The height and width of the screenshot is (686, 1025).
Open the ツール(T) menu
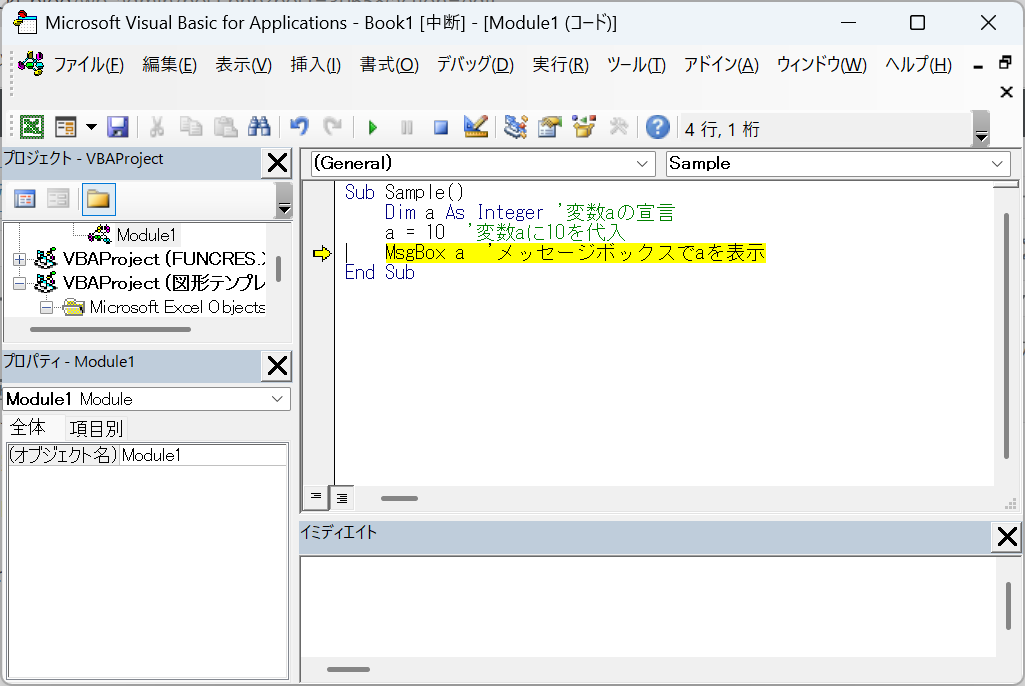pos(636,65)
